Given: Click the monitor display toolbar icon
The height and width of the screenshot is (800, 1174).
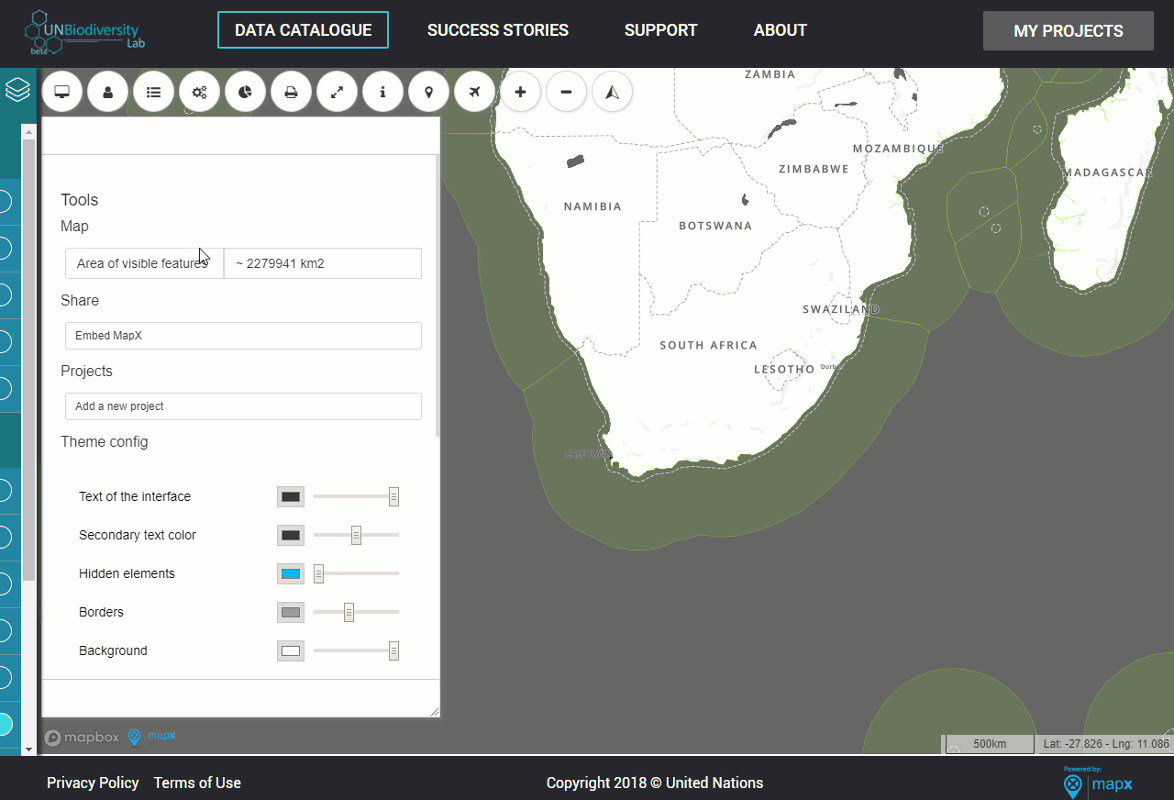Looking at the screenshot, I should pyautogui.click(x=62, y=92).
